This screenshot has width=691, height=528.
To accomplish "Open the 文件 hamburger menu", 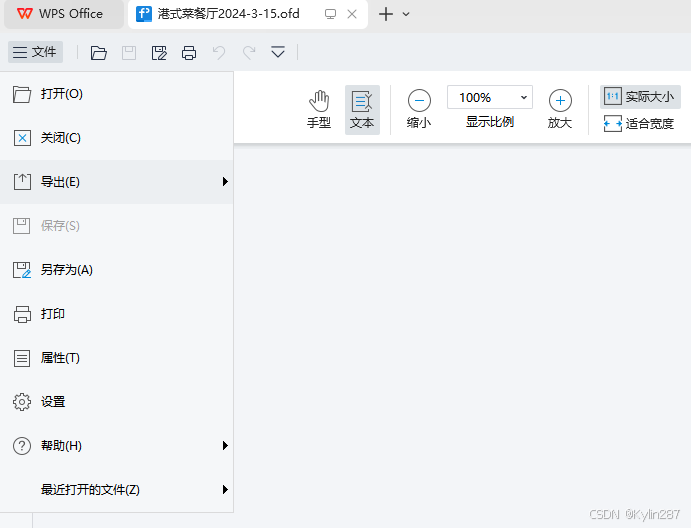I will coord(35,52).
